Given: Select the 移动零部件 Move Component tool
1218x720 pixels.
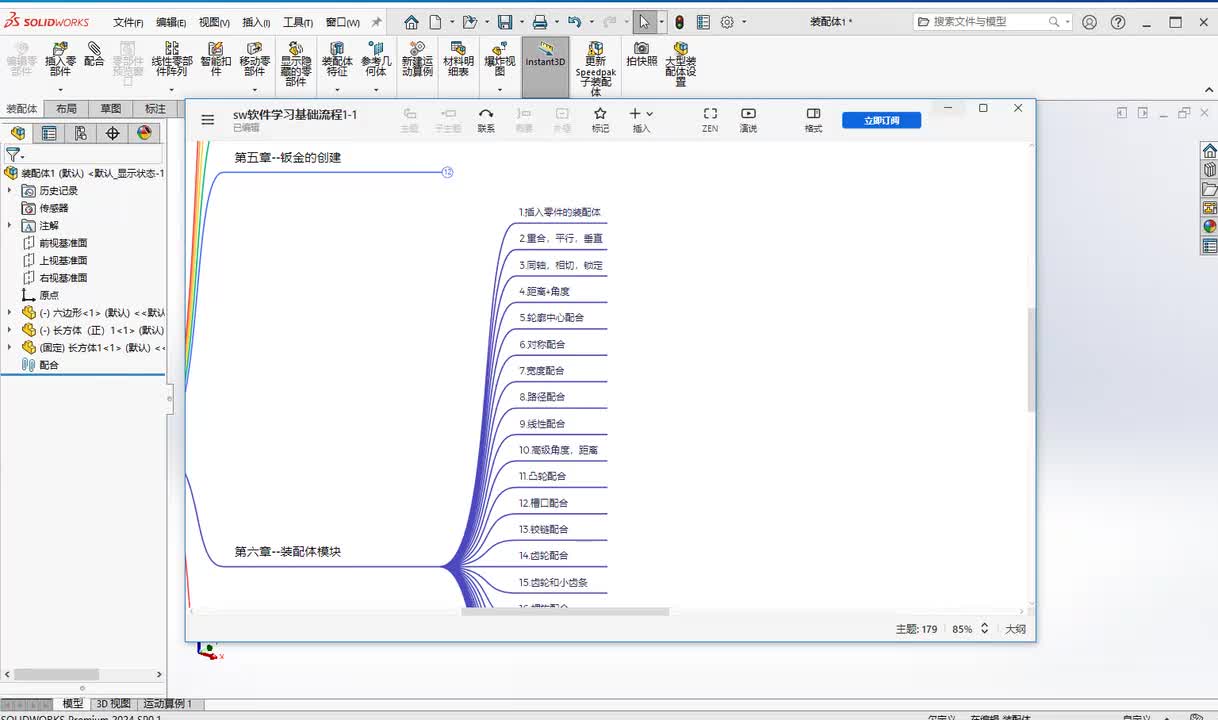Looking at the screenshot, I should [x=255, y=58].
